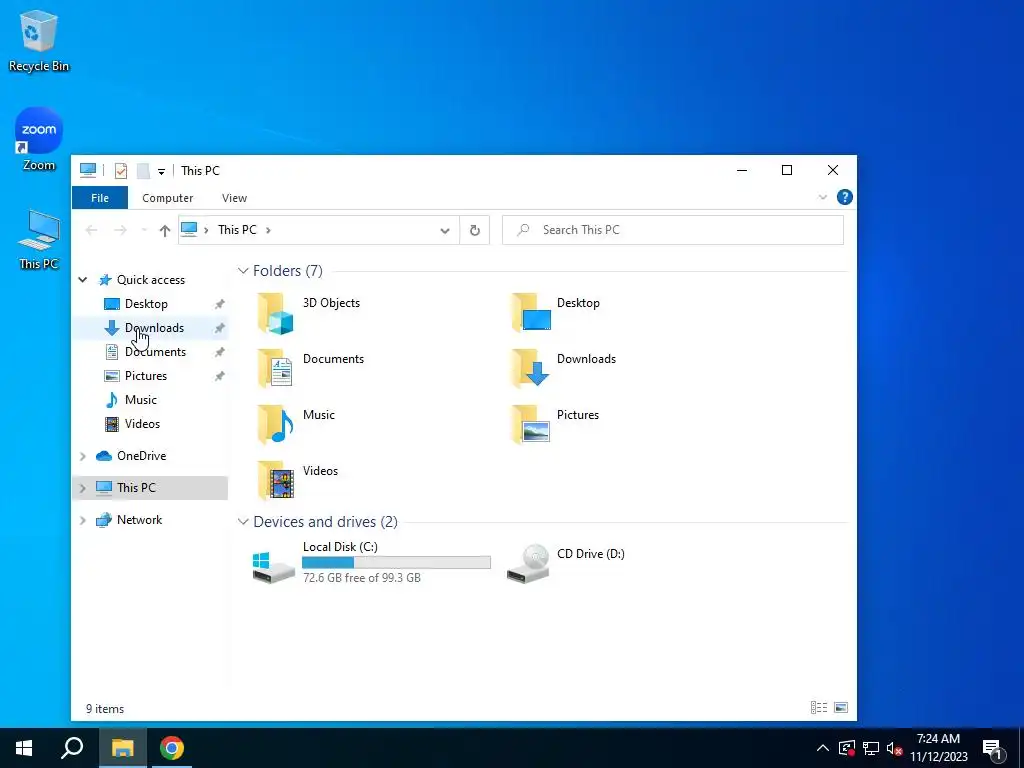
Task: Open Videos in Quick access
Action: (x=142, y=424)
